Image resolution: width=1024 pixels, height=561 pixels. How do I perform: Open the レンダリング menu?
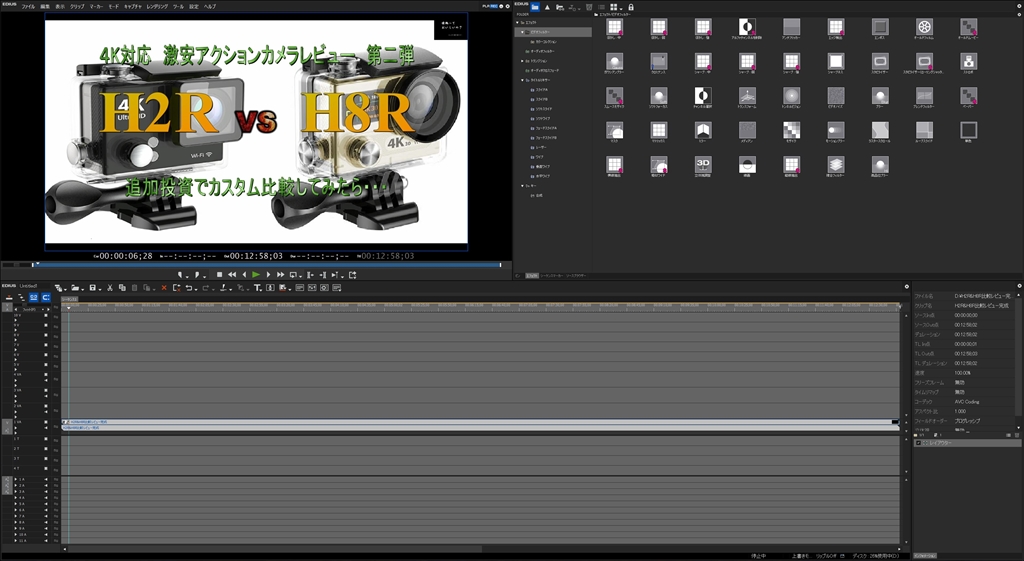157,6
